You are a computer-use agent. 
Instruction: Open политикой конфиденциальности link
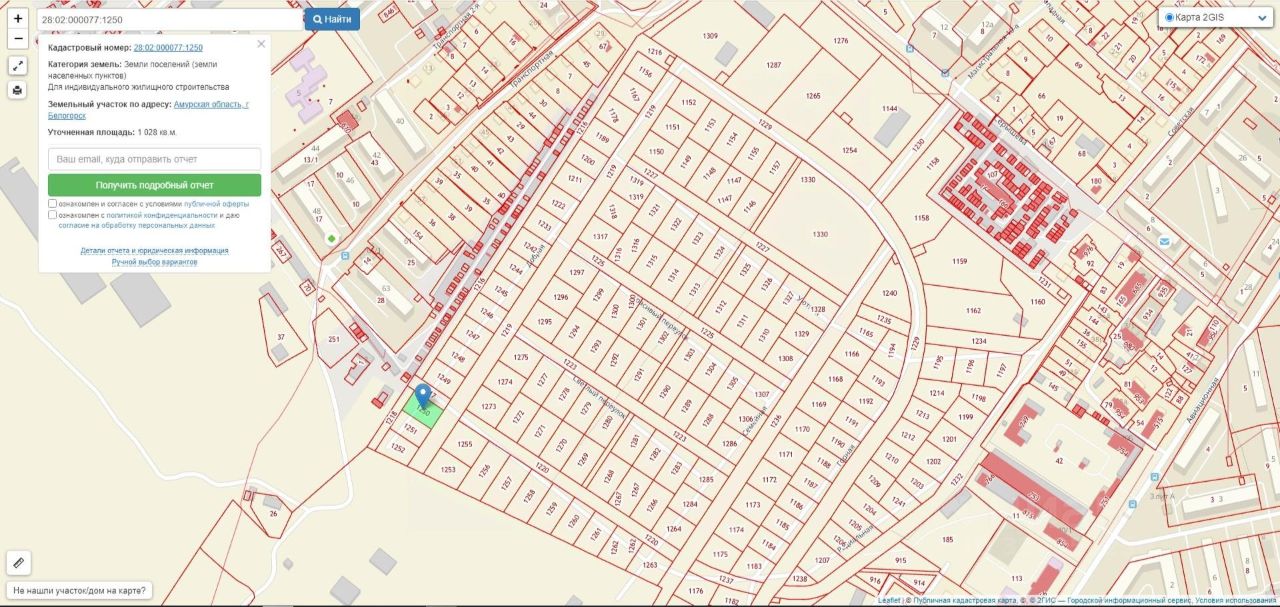click(x=162, y=214)
